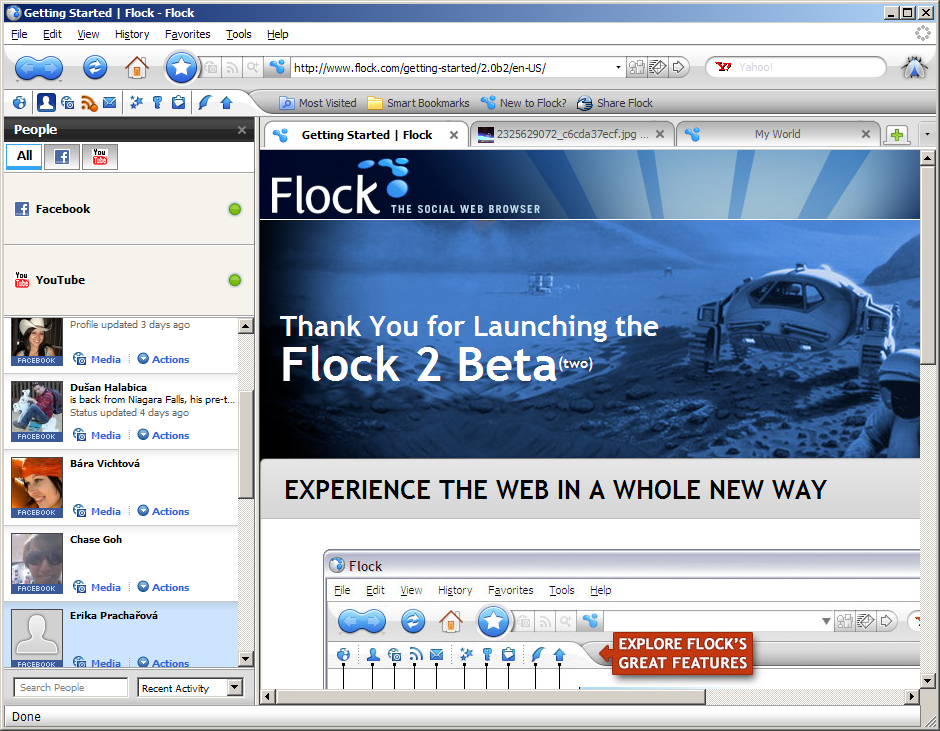Viewport: 940px width, 731px height.
Task: Click Media link for Chase Goh
Action: (97, 587)
